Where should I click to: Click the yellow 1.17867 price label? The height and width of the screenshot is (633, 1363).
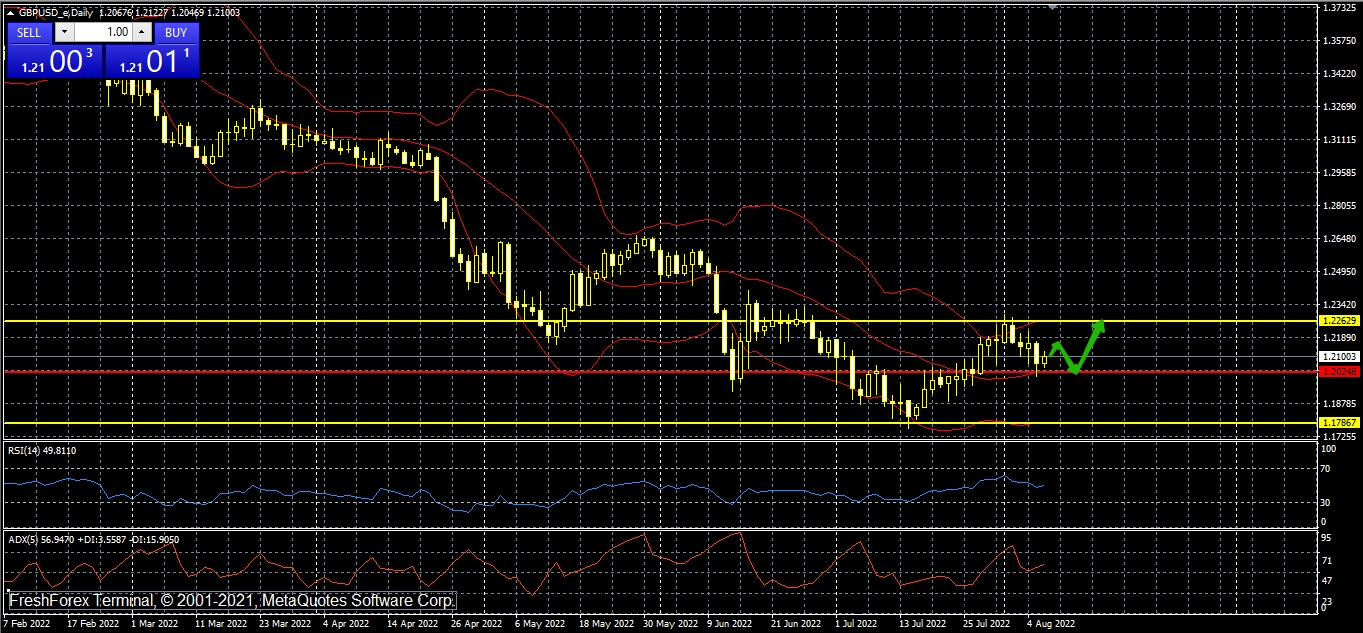1338,423
